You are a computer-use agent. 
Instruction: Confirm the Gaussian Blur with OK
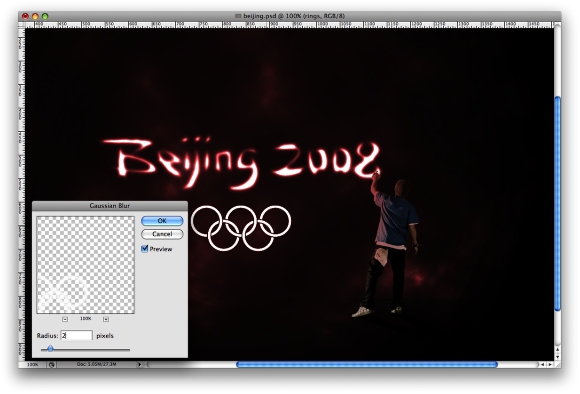162,220
